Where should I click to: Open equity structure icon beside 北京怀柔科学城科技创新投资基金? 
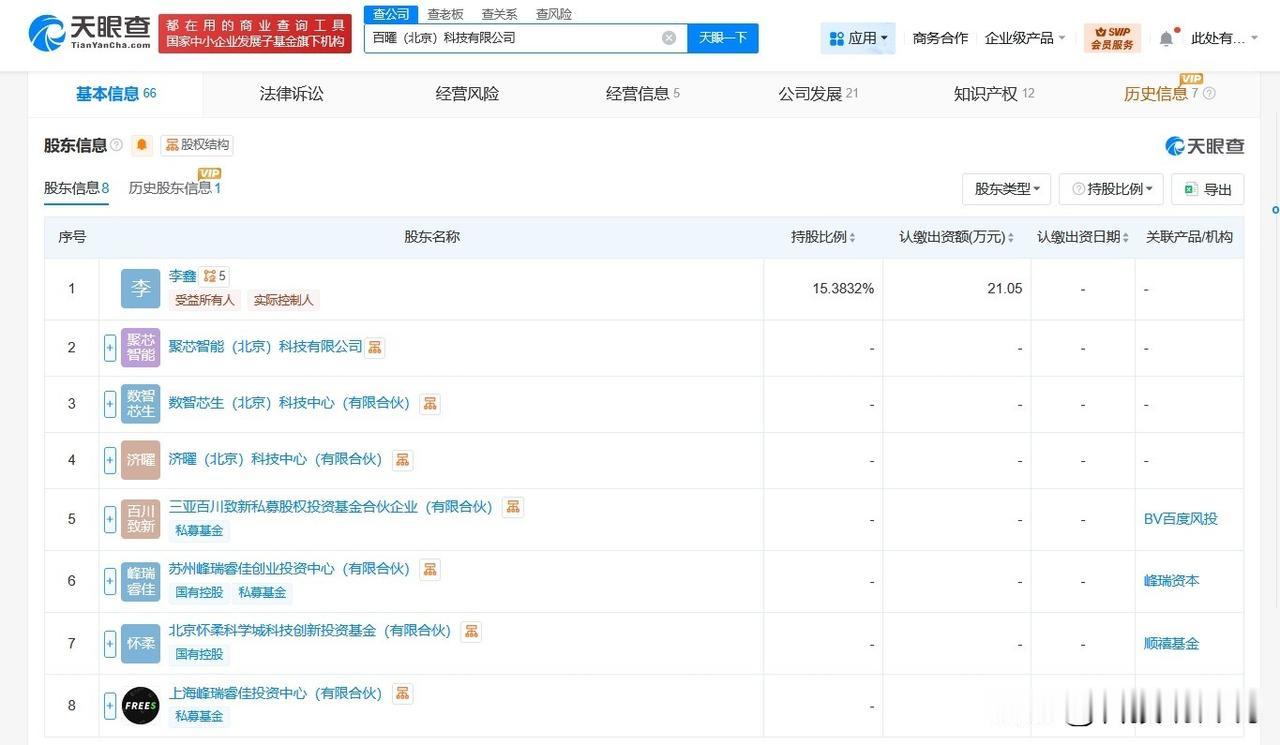(x=471, y=631)
